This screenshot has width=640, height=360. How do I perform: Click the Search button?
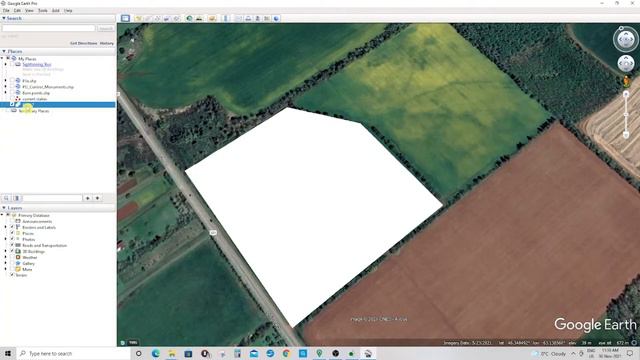[x=106, y=29]
